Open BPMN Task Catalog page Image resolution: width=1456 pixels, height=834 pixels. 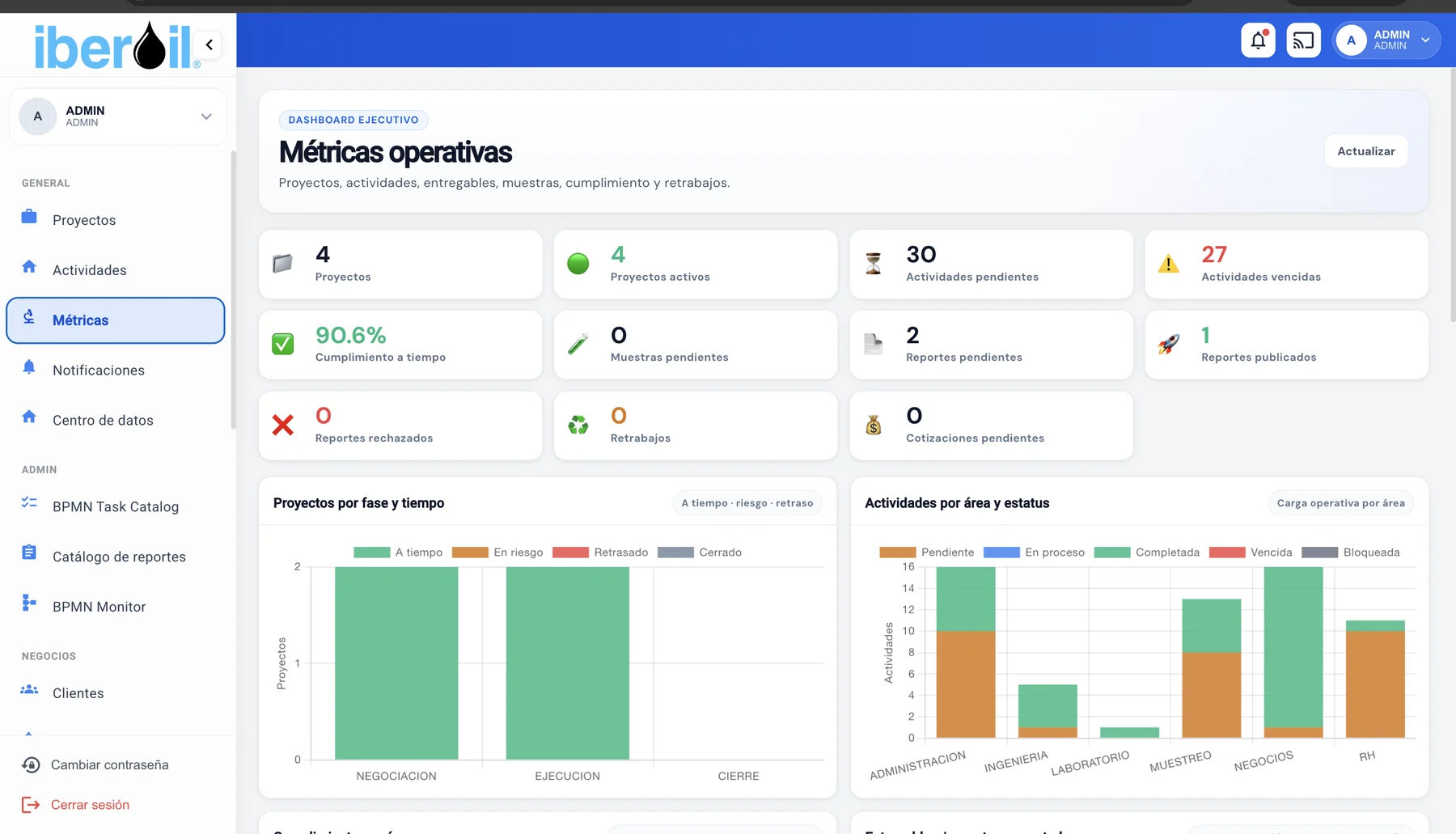[x=115, y=506]
